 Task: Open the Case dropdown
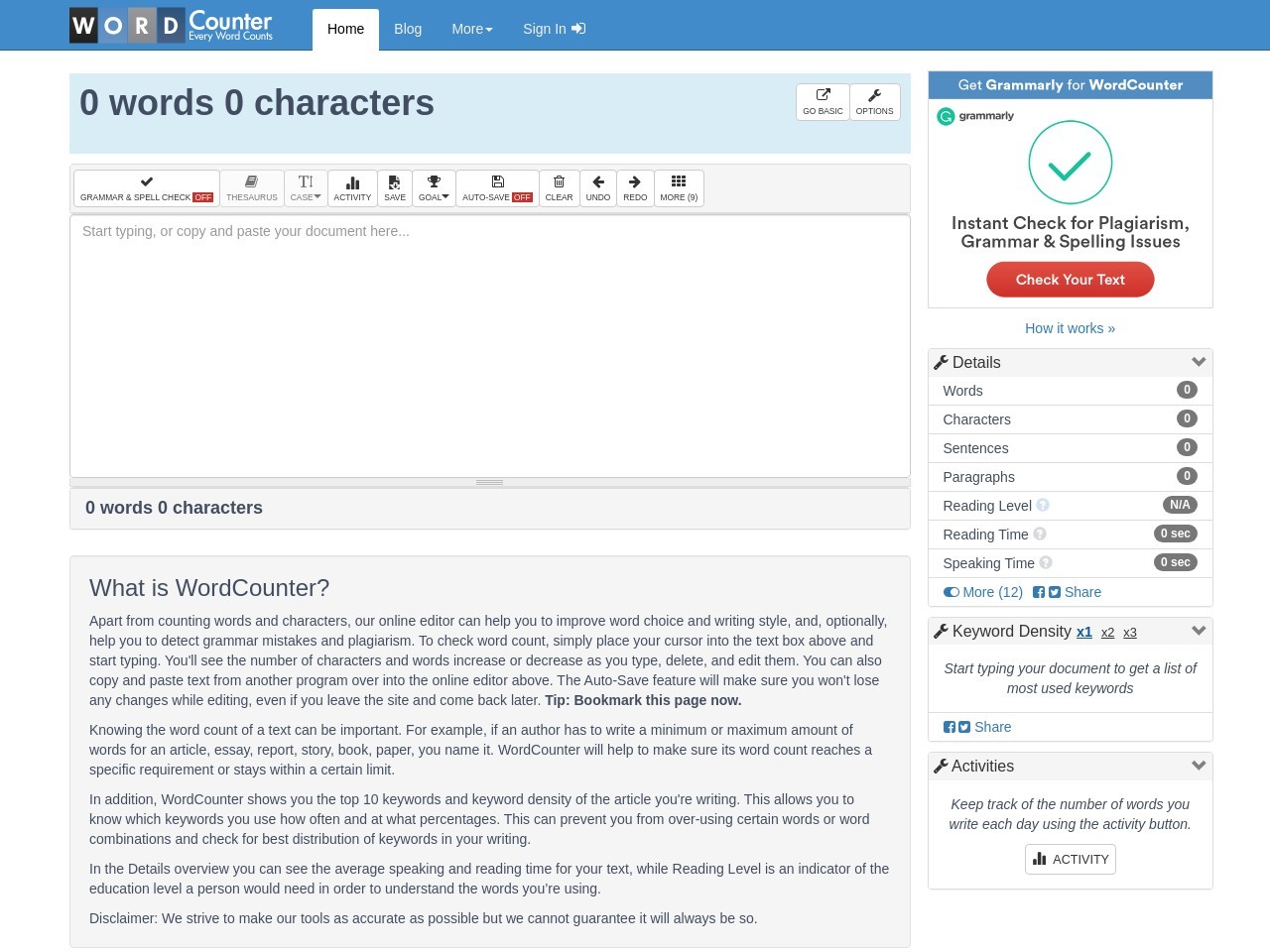306,188
